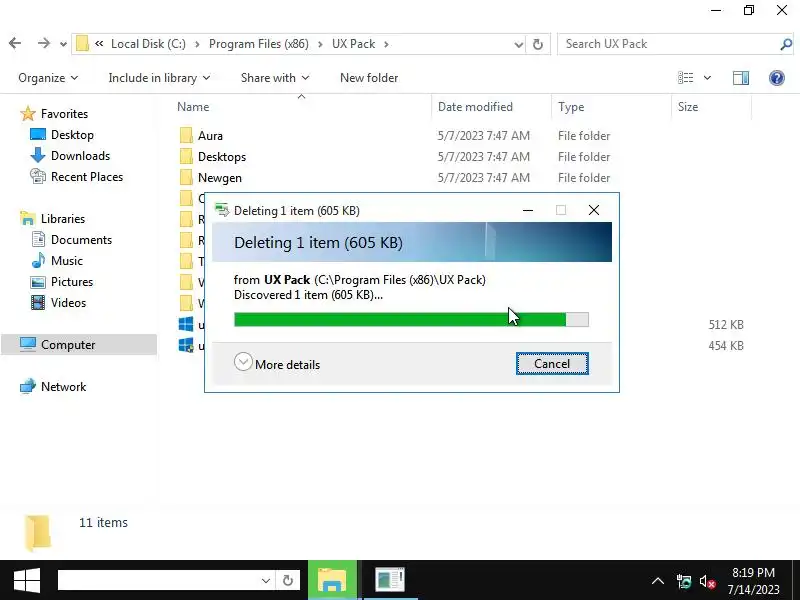800x600 pixels.
Task: Click the Windows logo file icon beside 512 KB
Action: [186, 324]
